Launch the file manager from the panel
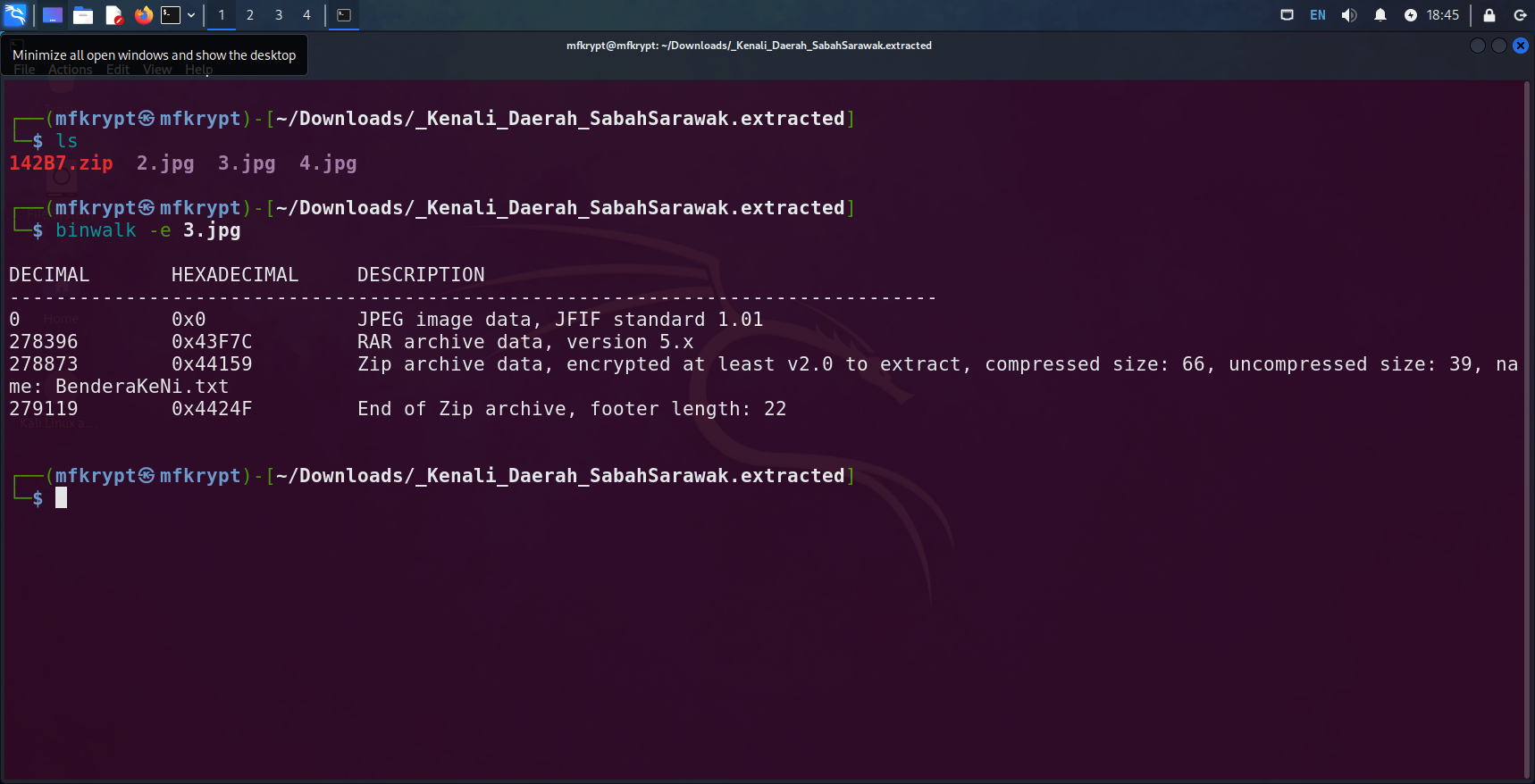 [x=83, y=15]
